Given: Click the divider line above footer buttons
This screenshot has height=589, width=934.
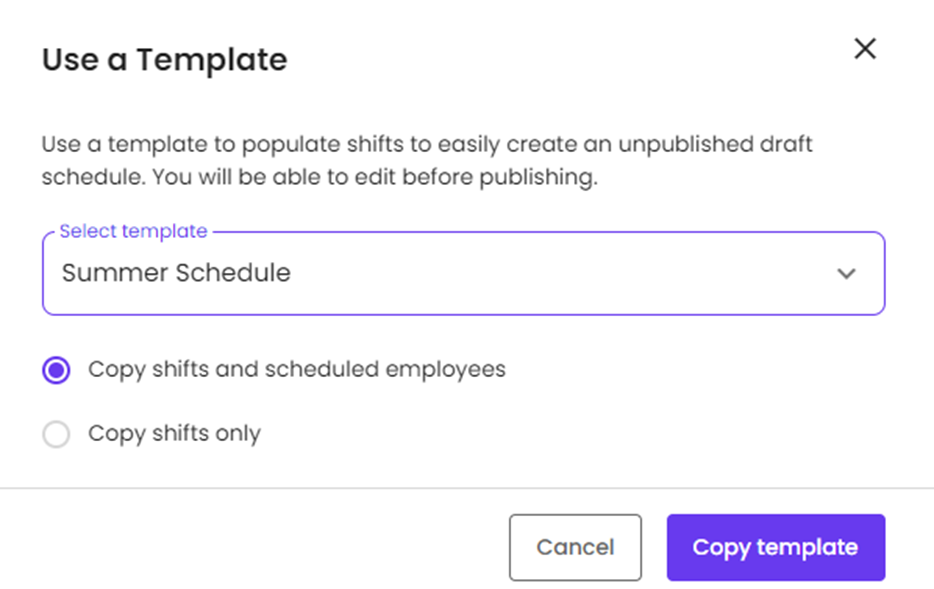Looking at the screenshot, I should pyautogui.click(x=467, y=489).
